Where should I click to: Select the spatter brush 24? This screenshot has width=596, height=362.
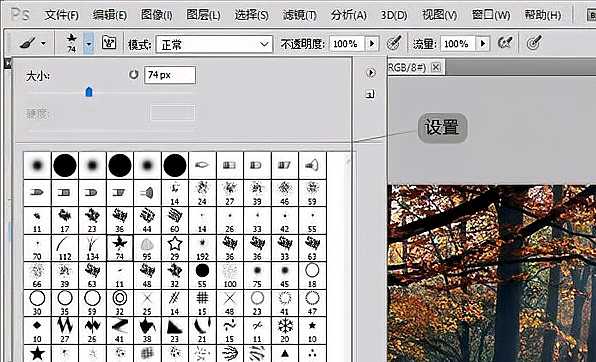coord(202,193)
